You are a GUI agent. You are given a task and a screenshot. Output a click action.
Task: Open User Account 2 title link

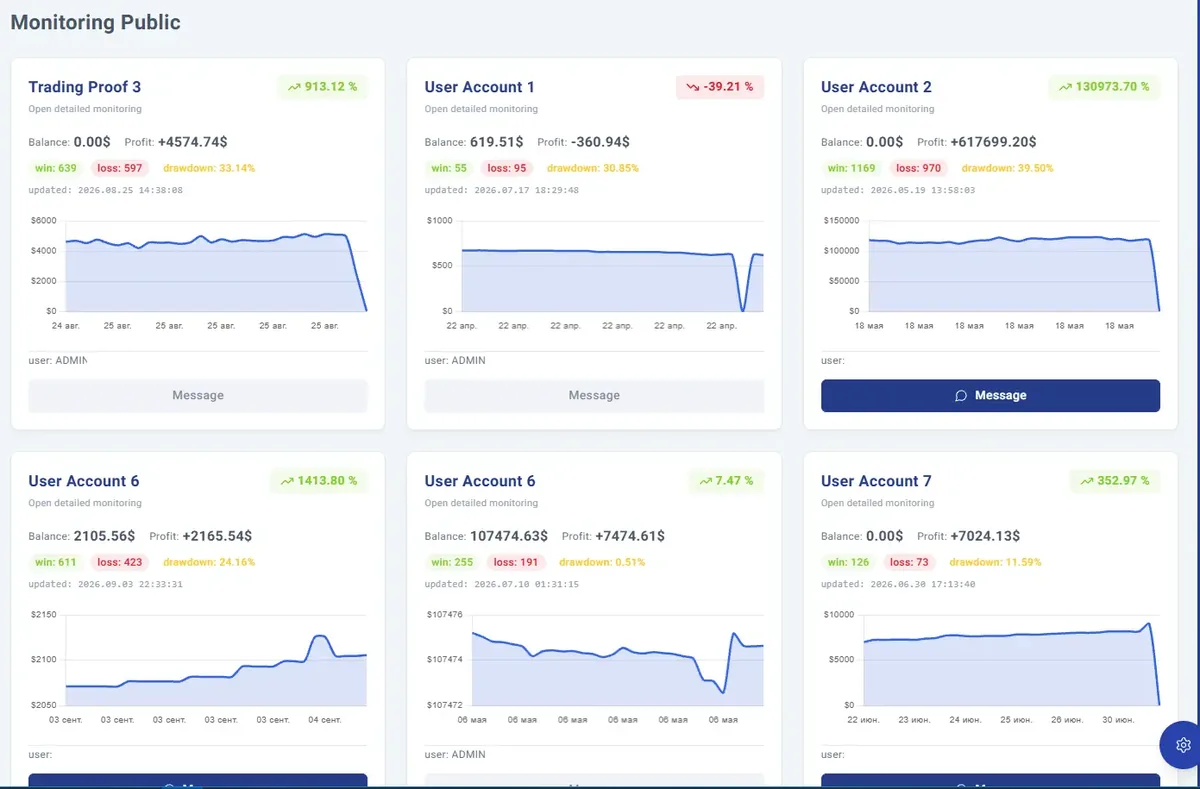(876, 87)
